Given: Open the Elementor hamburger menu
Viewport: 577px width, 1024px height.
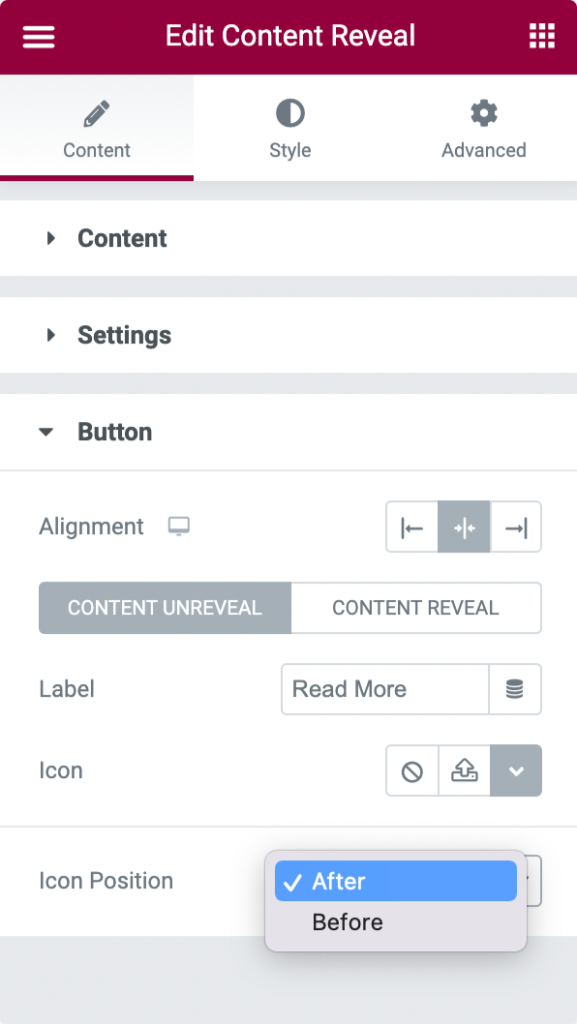Looking at the screenshot, I should [38, 36].
